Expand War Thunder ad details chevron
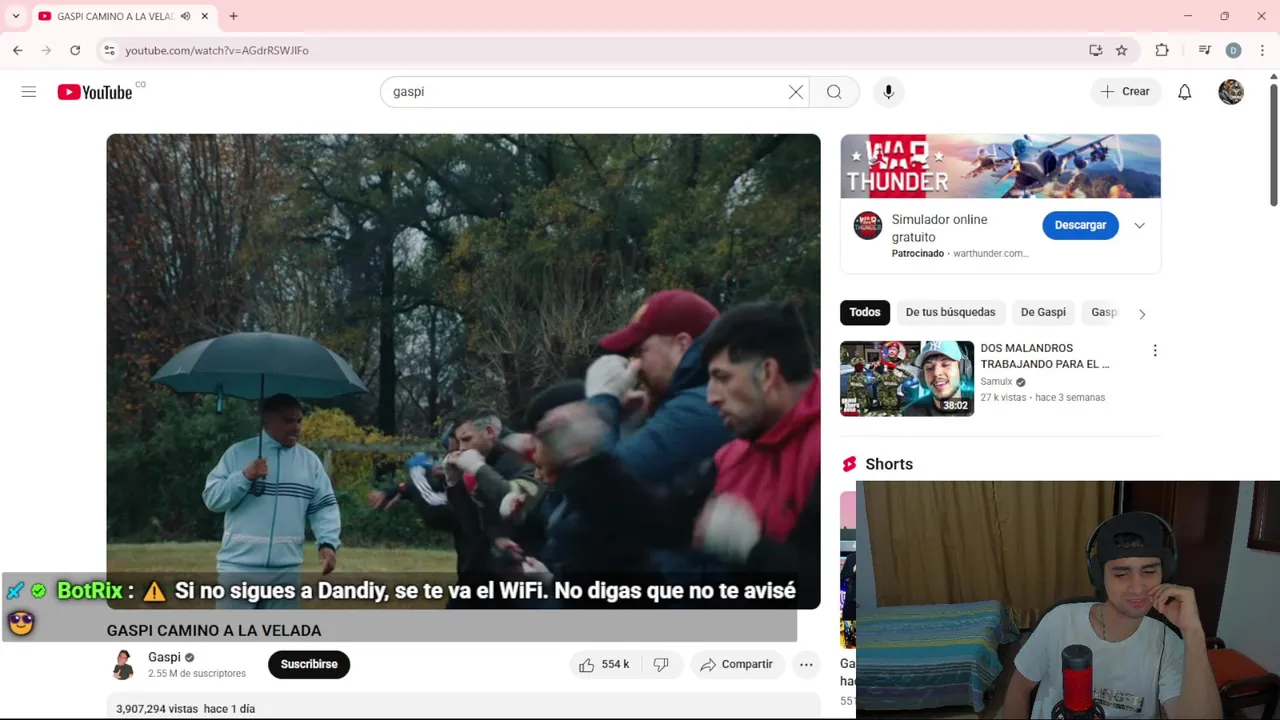 pyautogui.click(x=1139, y=226)
